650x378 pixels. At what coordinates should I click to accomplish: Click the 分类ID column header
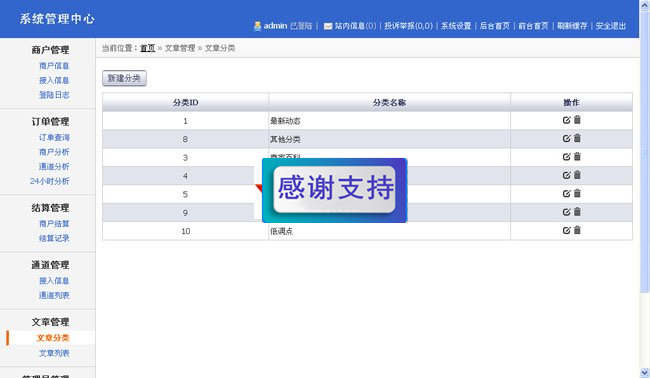pyautogui.click(x=185, y=102)
